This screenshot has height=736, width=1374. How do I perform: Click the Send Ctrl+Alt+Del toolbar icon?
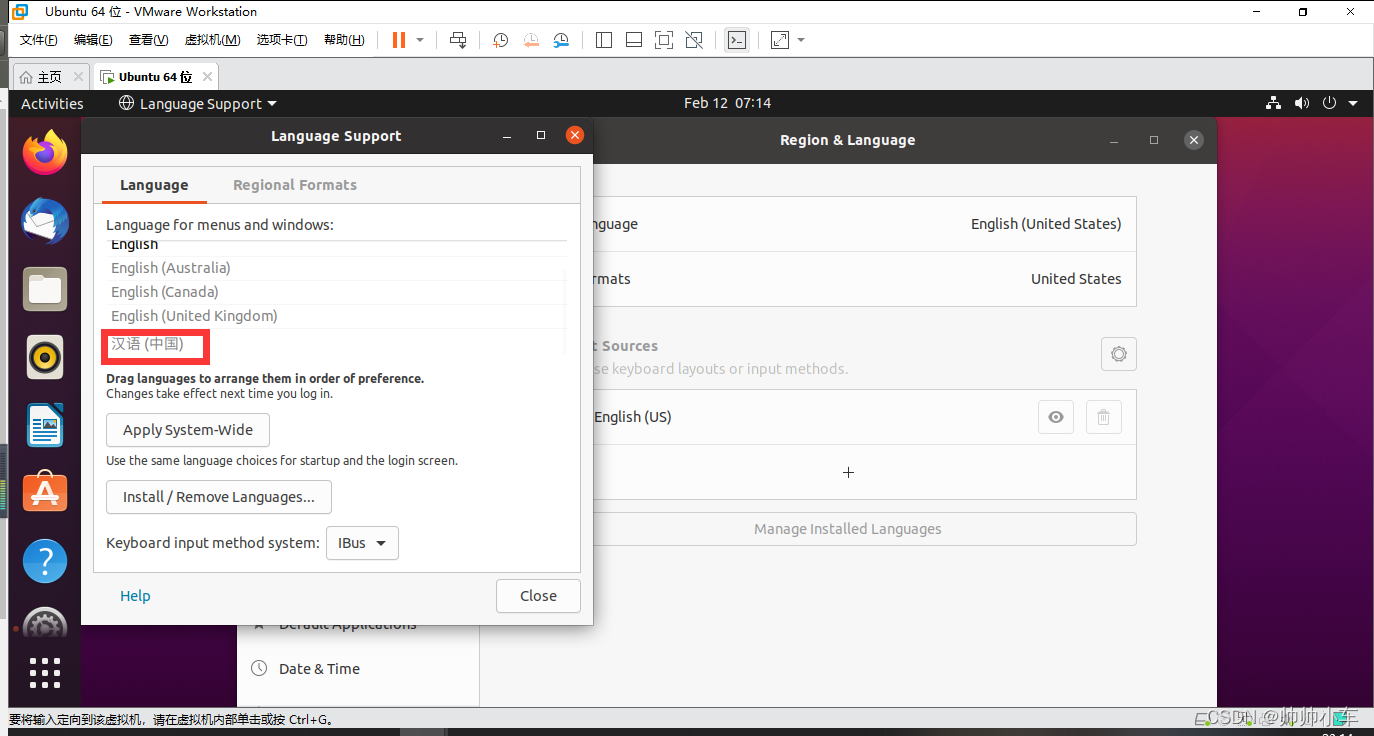458,40
